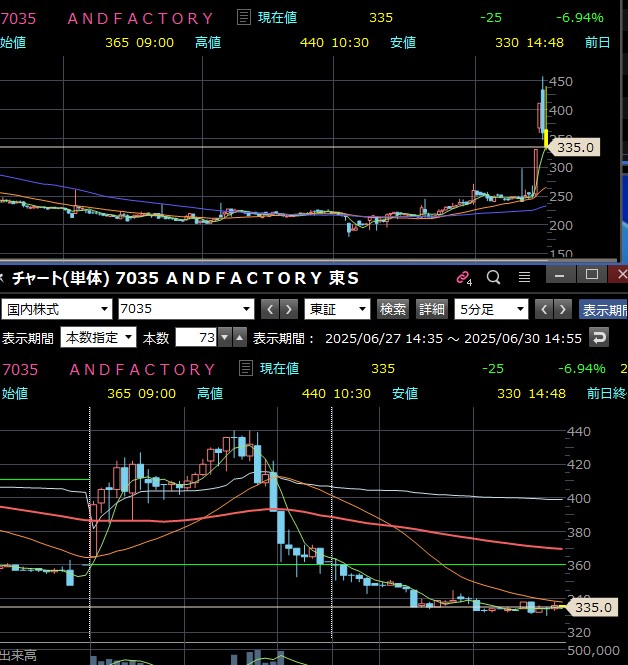Screen dimensions: 628x665
Task: Click ANDFACTORY name in lower quote header
Action: (x=142, y=369)
